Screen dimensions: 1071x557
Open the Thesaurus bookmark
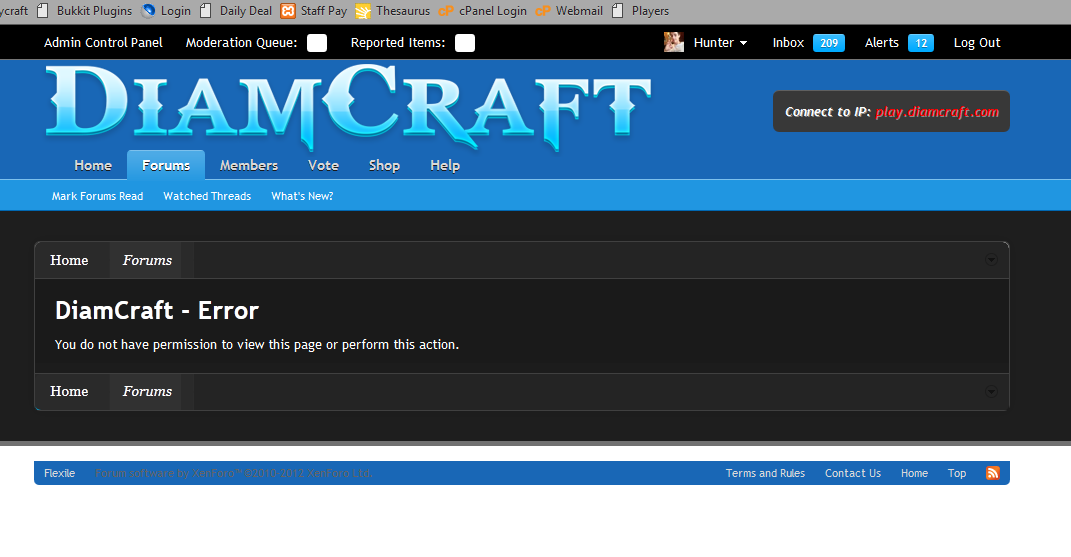pyautogui.click(x=402, y=11)
